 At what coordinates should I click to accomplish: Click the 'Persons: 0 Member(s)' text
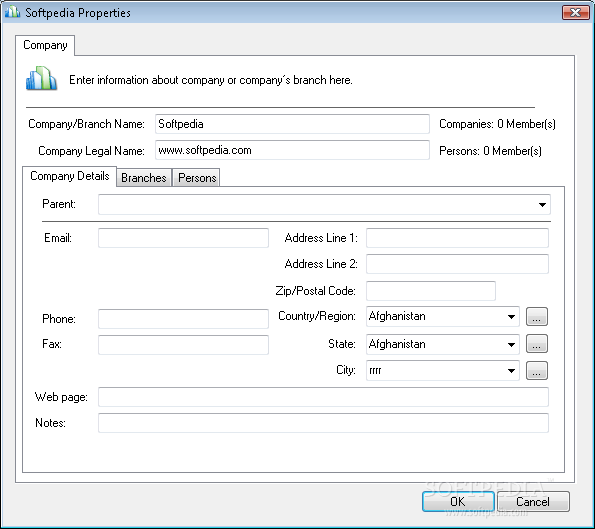[490, 151]
